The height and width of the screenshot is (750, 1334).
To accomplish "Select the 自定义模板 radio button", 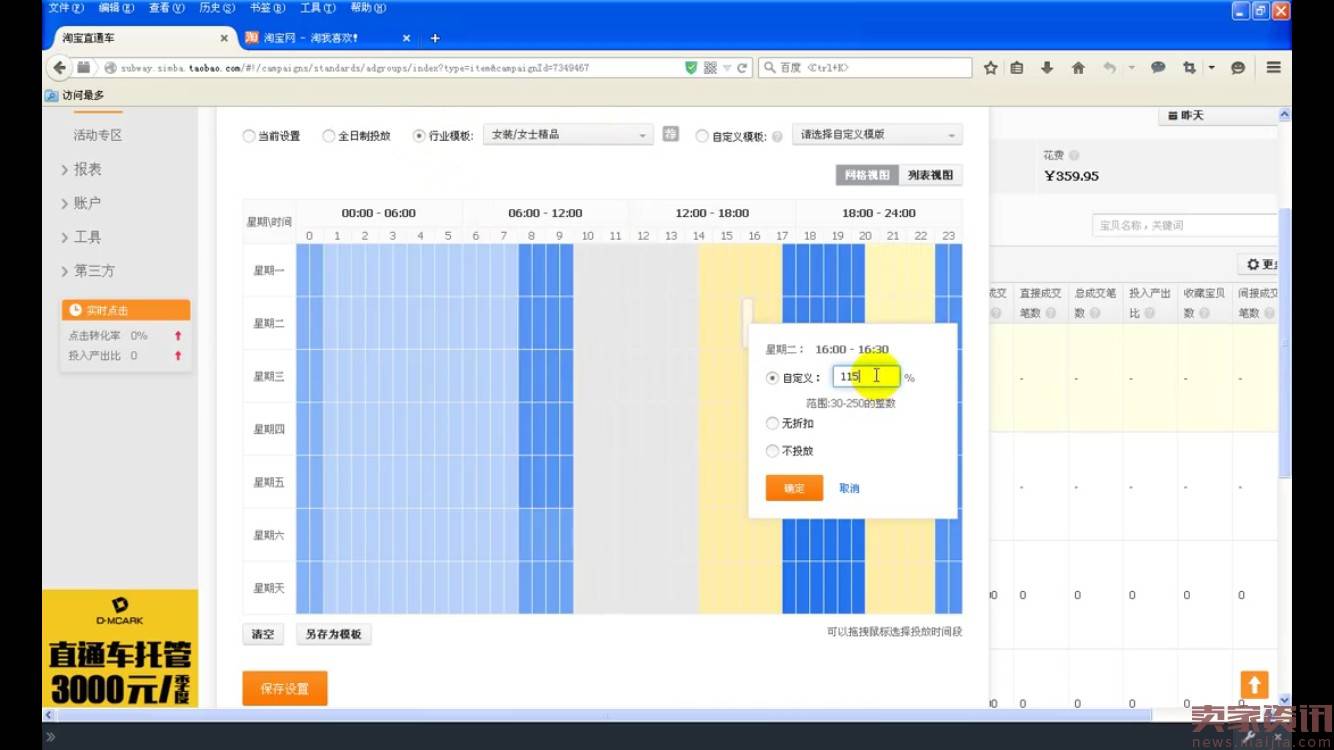I will point(702,136).
